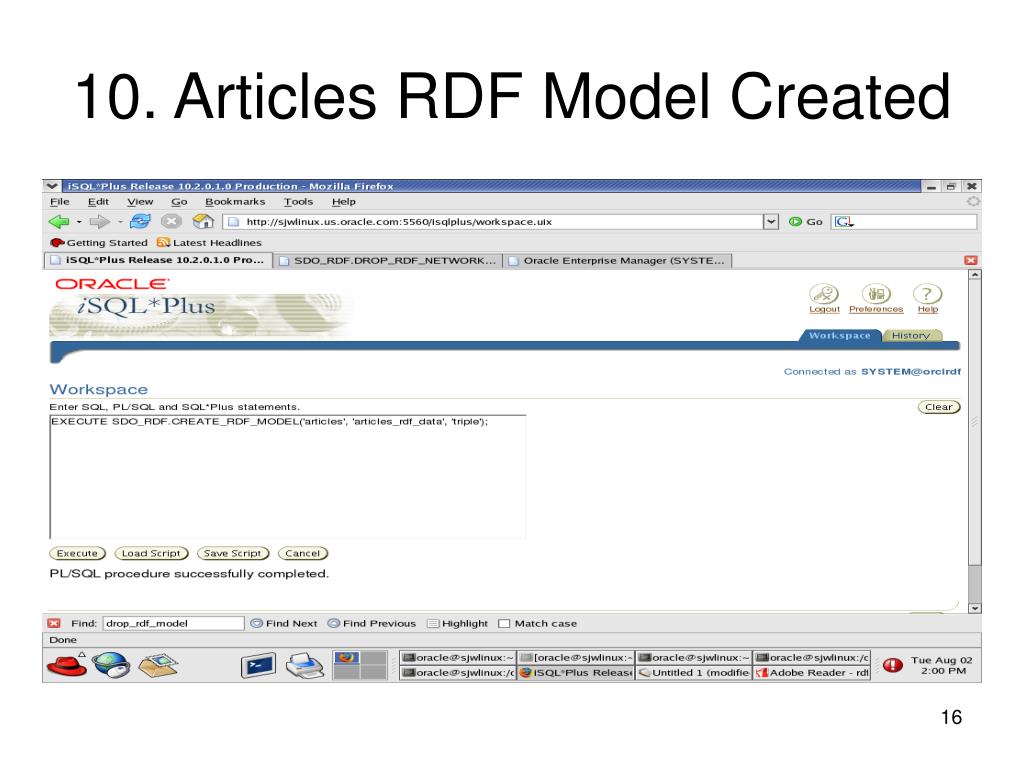Click the Execute button
This screenshot has width=1024, height=768.
tap(77, 553)
